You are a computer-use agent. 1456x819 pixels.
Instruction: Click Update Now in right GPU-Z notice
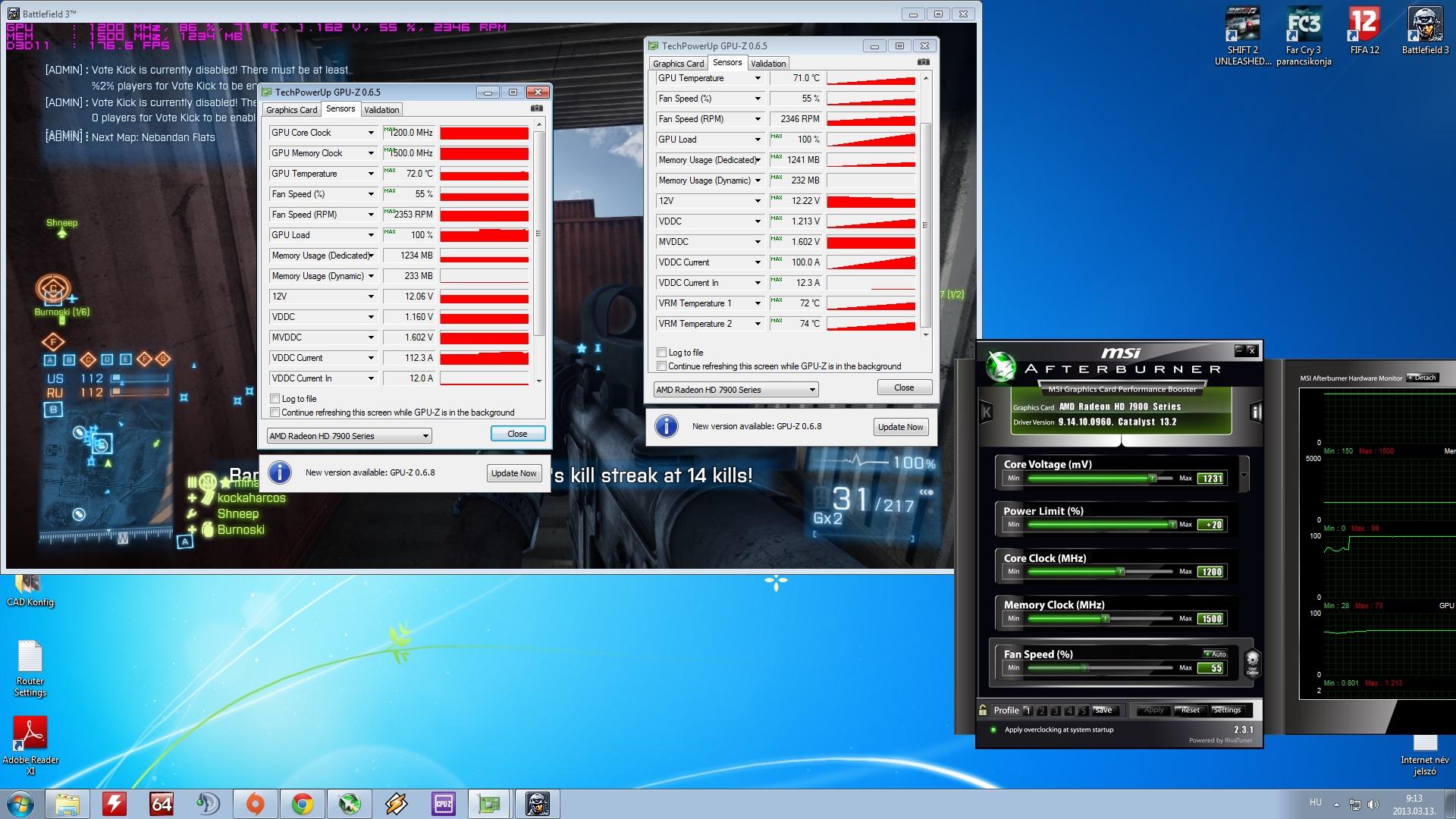(x=900, y=427)
